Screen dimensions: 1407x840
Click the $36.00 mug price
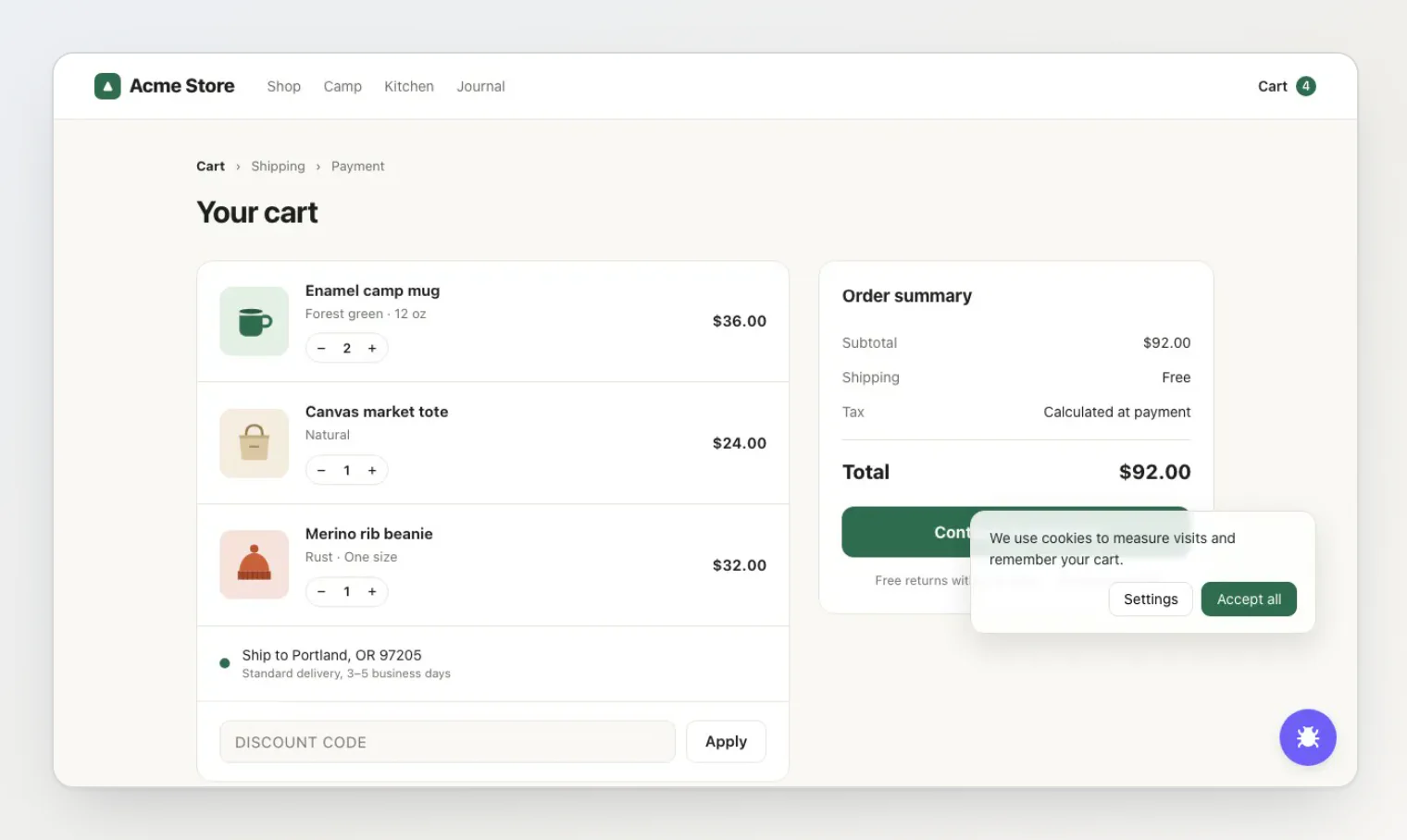click(740, 321)
